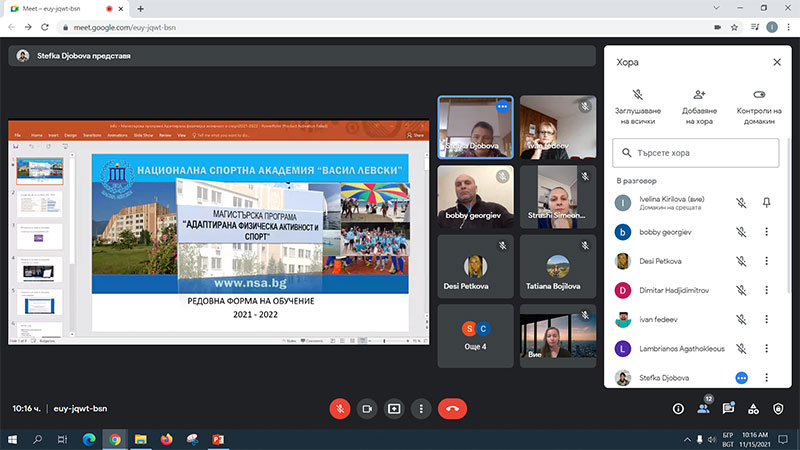
Task: Select the Stefka Djobova video tile
Action: click(x=476, y=127)
